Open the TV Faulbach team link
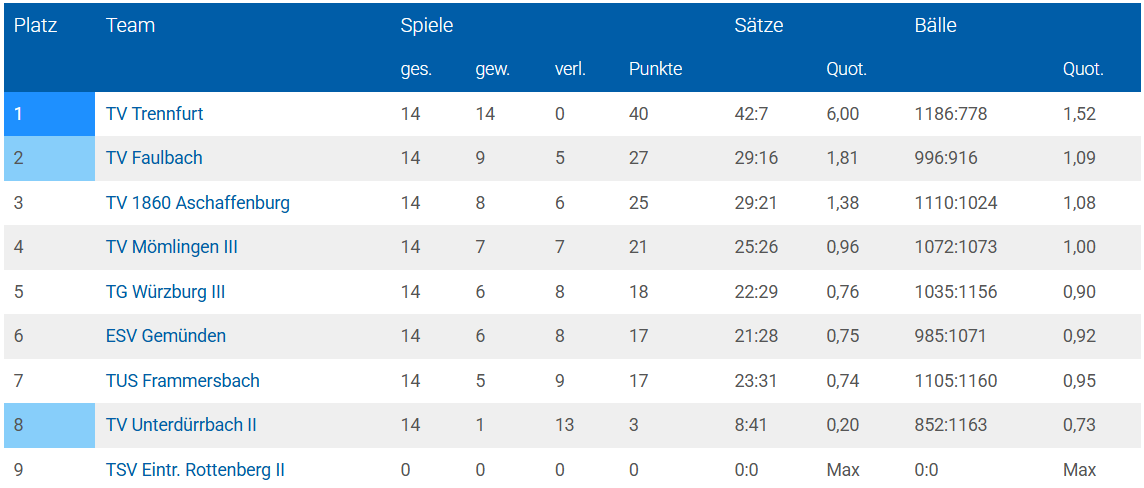 pos(152,158)
